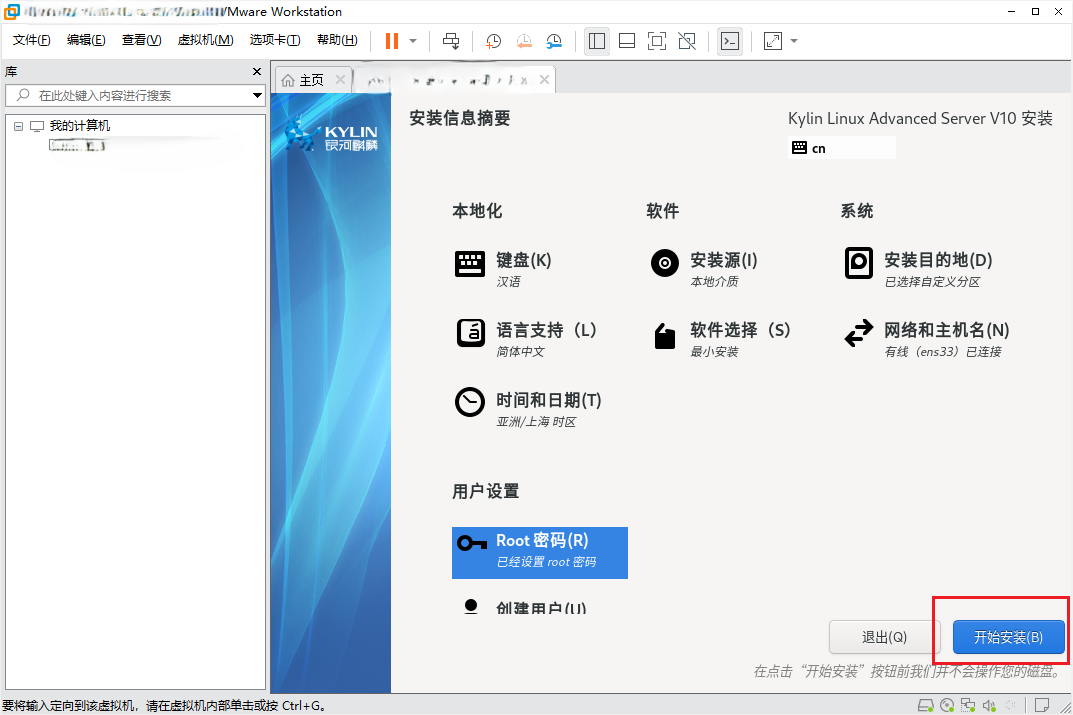Click the language icon beside 语言支持
The height and width of the screenshot is (715, 1073).
[470, 333]
